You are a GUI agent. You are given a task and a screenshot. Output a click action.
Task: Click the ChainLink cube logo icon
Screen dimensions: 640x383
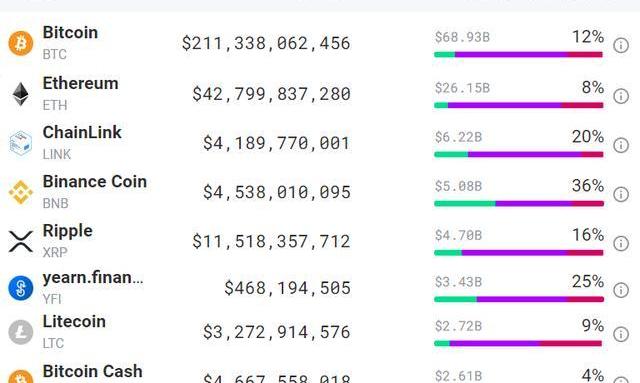(x=20, y=143)
